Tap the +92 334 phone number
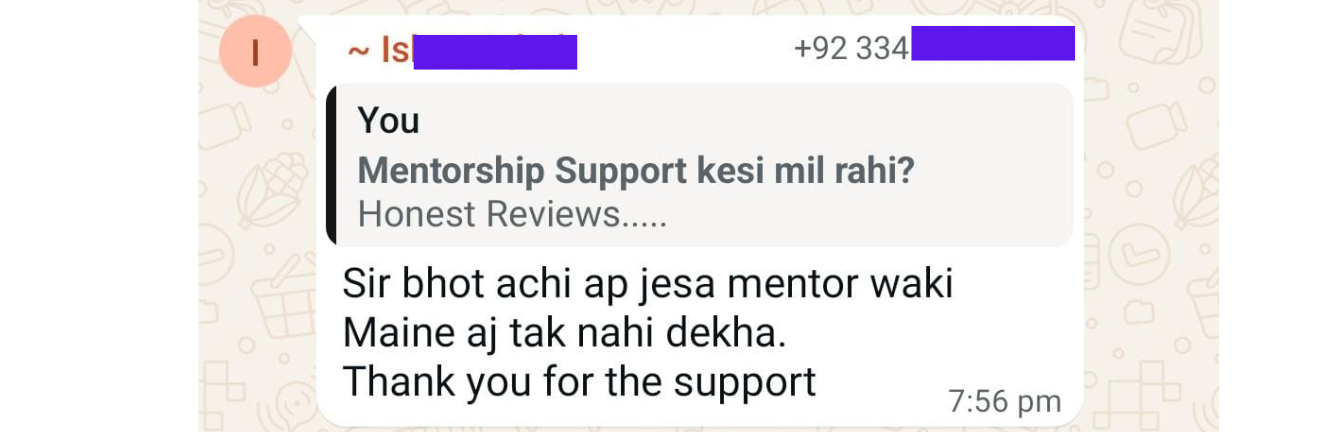1320x432 pixels. [x=934, y=46]
